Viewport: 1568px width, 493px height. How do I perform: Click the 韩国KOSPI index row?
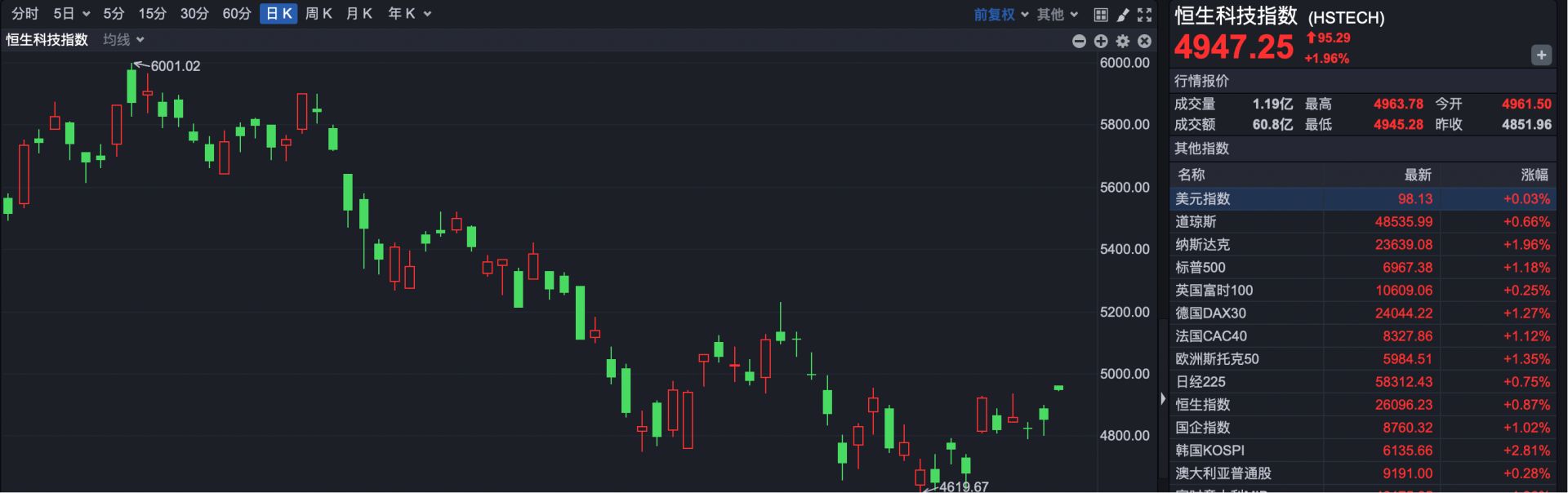(x=1362, y=450)
